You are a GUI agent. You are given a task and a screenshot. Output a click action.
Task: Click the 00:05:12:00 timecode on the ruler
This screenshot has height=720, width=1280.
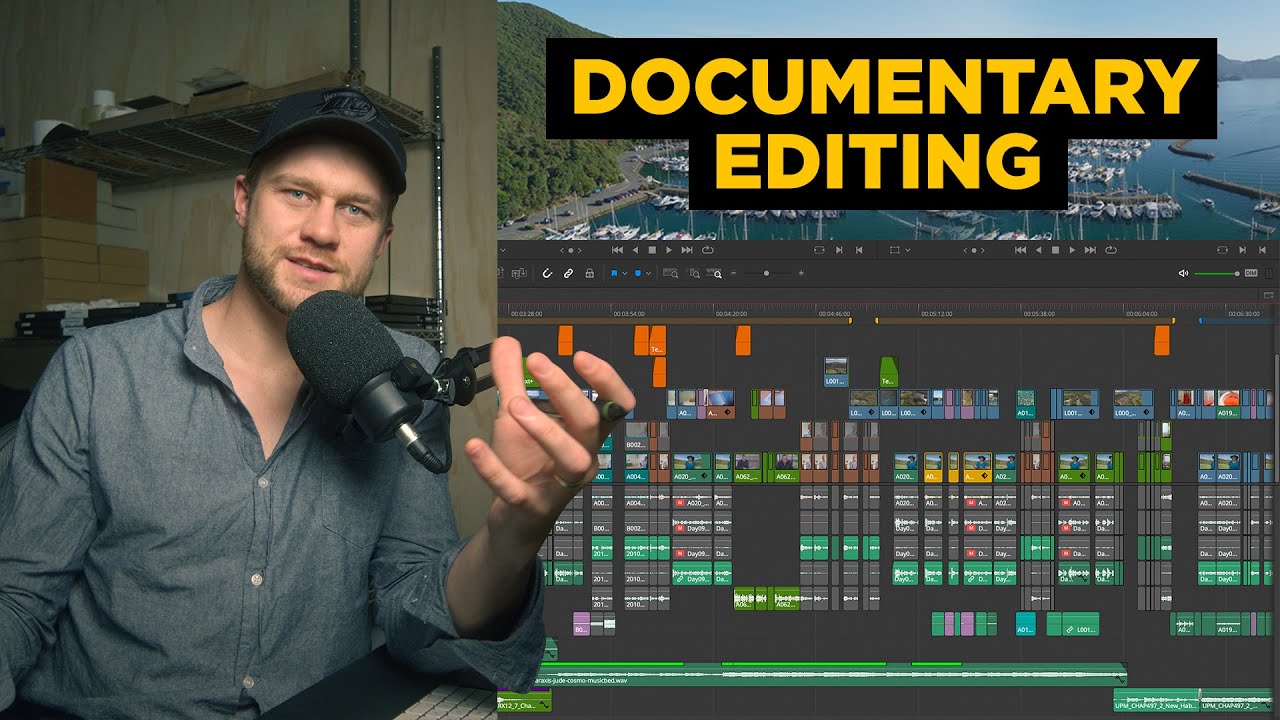[936, 313]
